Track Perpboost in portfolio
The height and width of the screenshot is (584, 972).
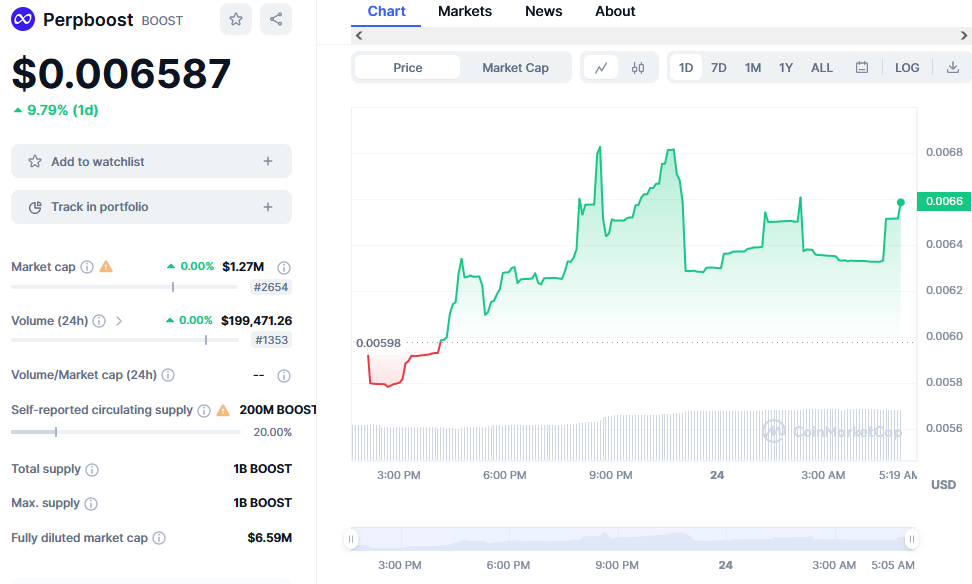pos(151,207)
